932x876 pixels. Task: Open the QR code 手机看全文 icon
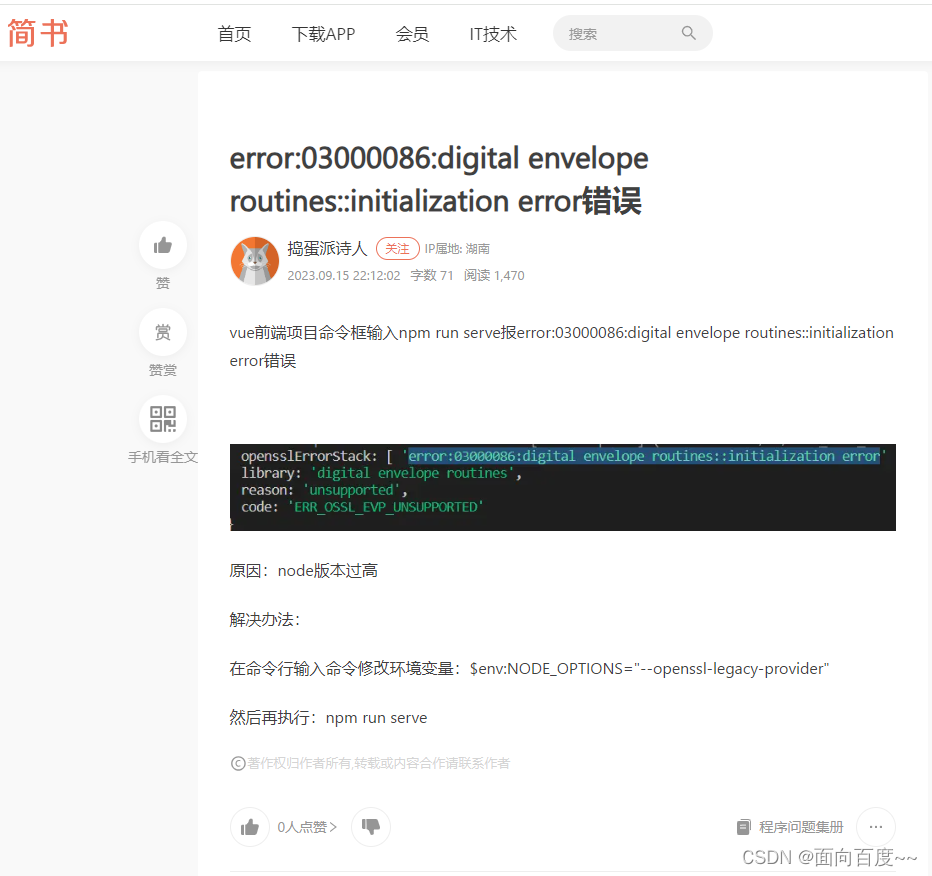pyautogui.click(x=163, y=418)
